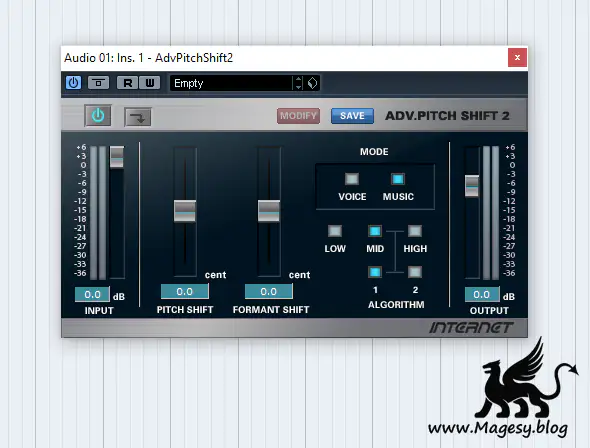
Task: Toggle the blue plugin activate power button
Action: point(73,83)
